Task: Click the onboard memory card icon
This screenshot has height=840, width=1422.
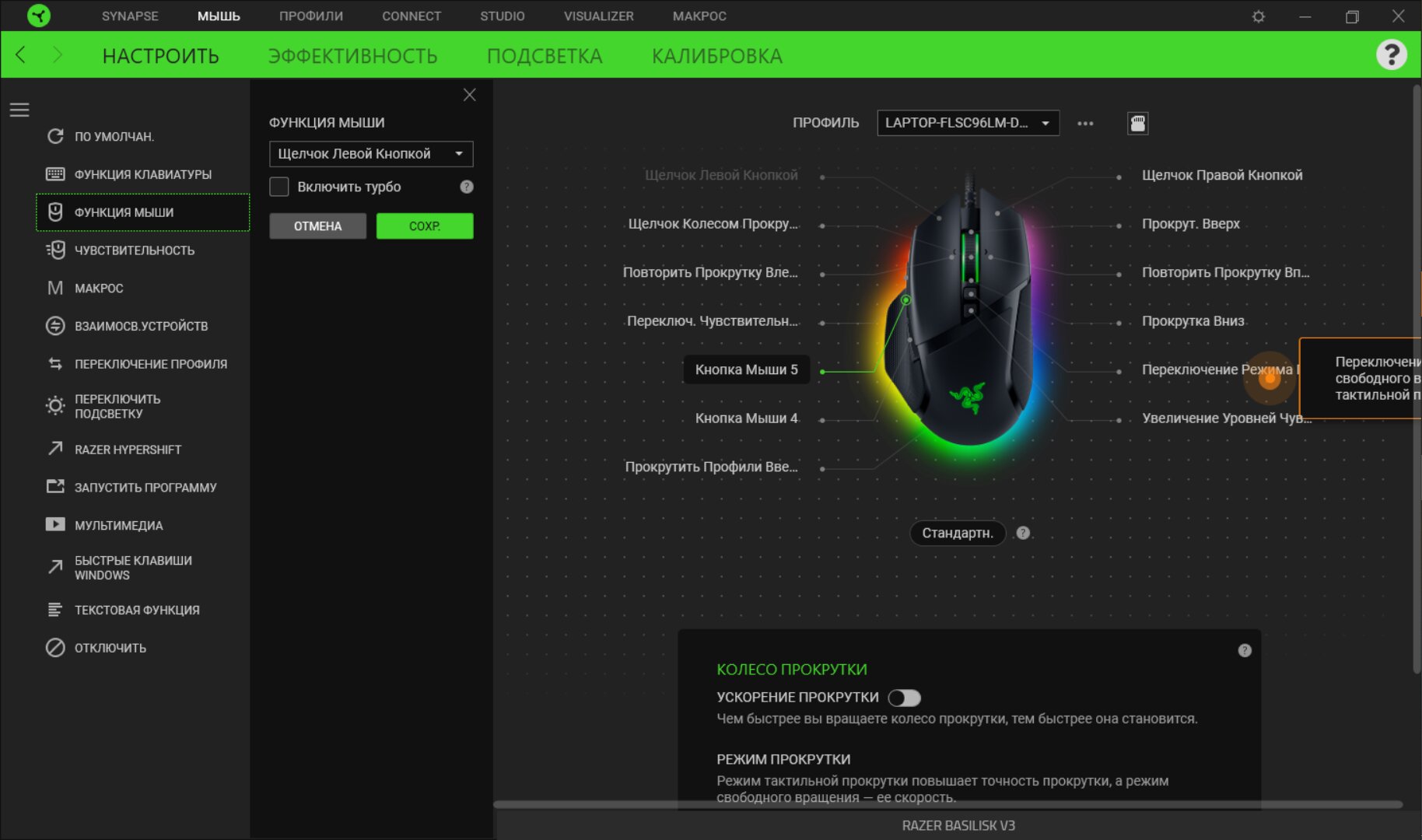Action: tap(1137, 123)
